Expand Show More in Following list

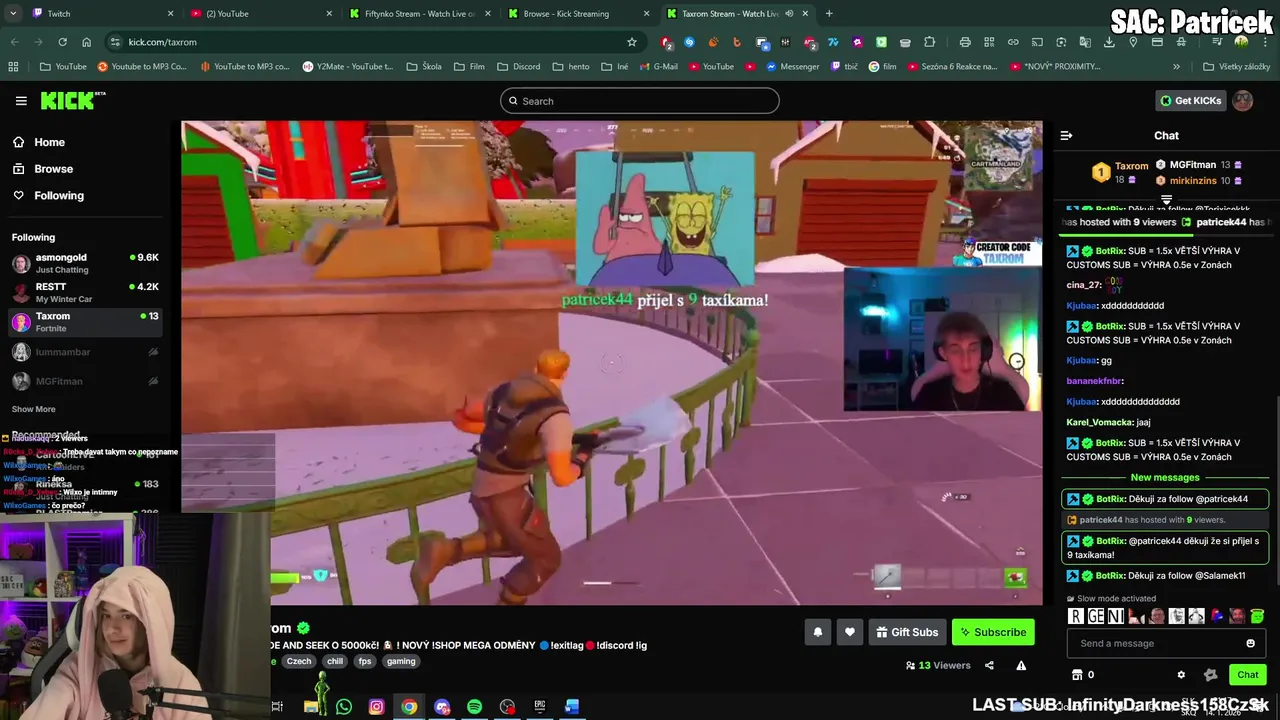[x=33, y=409]
